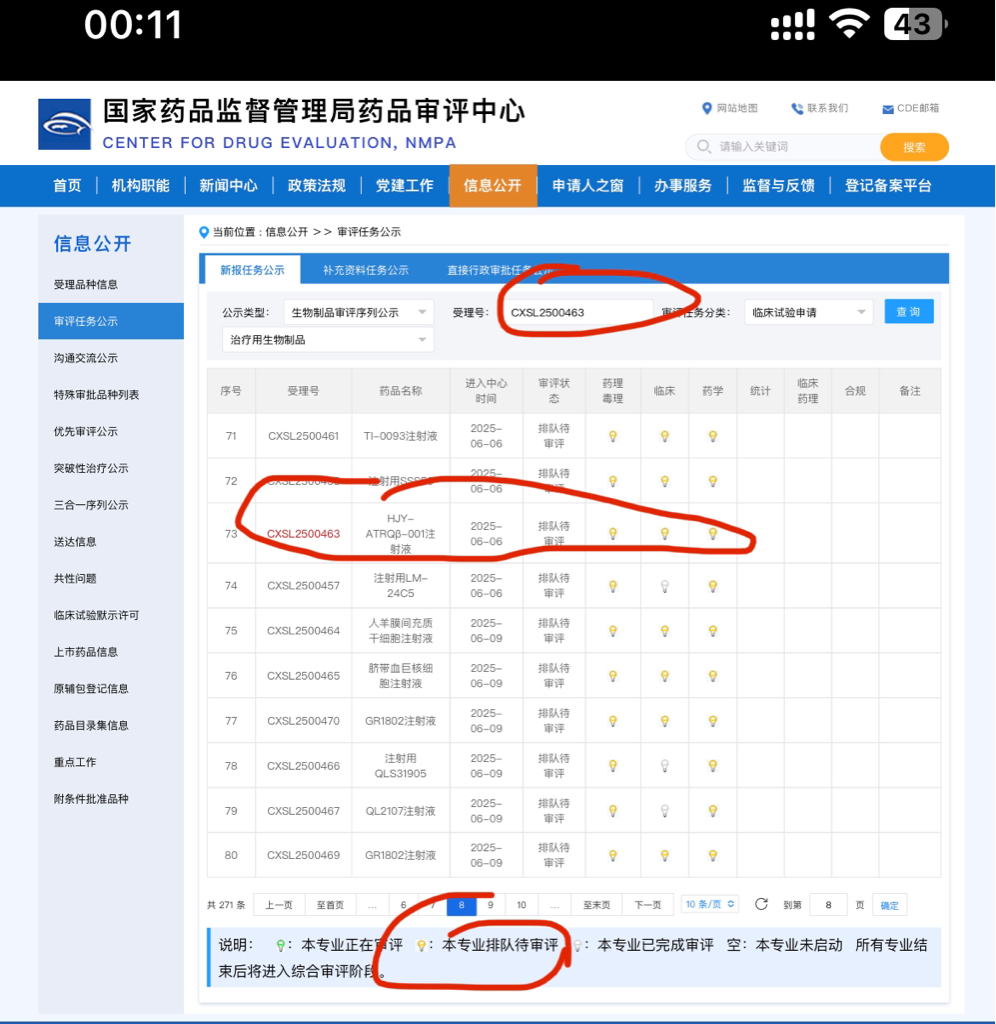Click the grey 临床 bulb for CXSL2500457

click(x=664, y=586)
